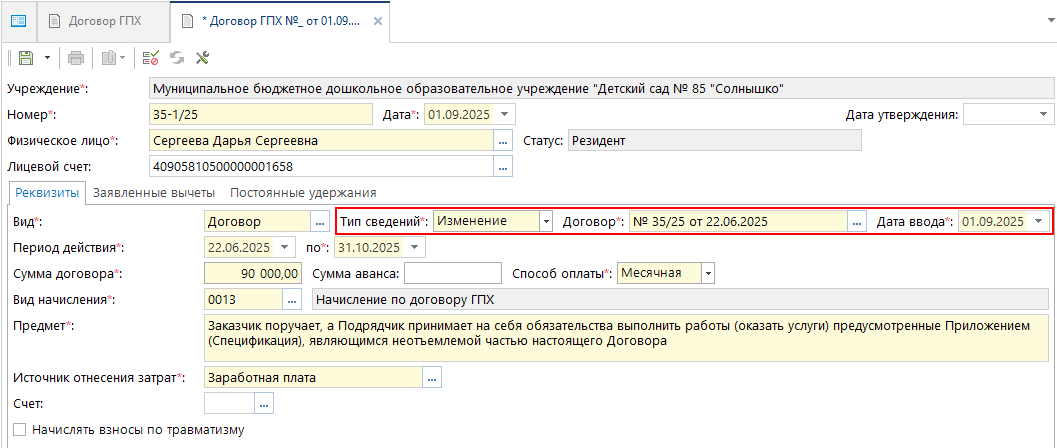Screen dimensions: 1057x448
Task: Click the Refresh arrows icon
Action: (177, 58)
